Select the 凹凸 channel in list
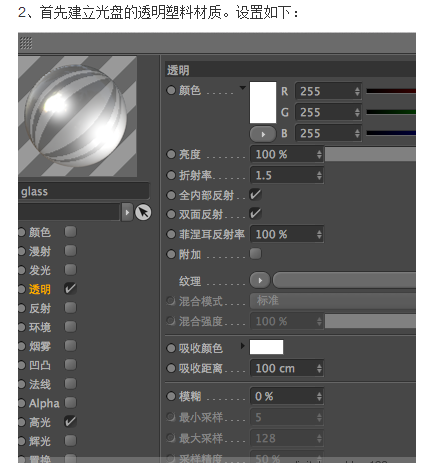The width and height of the screenshot is (431, 463). coord(40,365)
